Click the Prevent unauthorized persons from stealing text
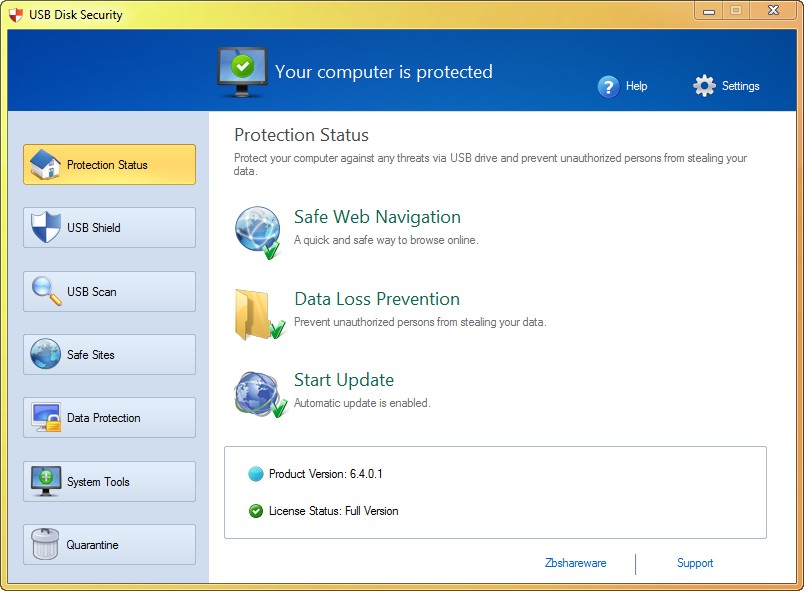Viewport: 804px width, 591px height. (x=420, y=322)
